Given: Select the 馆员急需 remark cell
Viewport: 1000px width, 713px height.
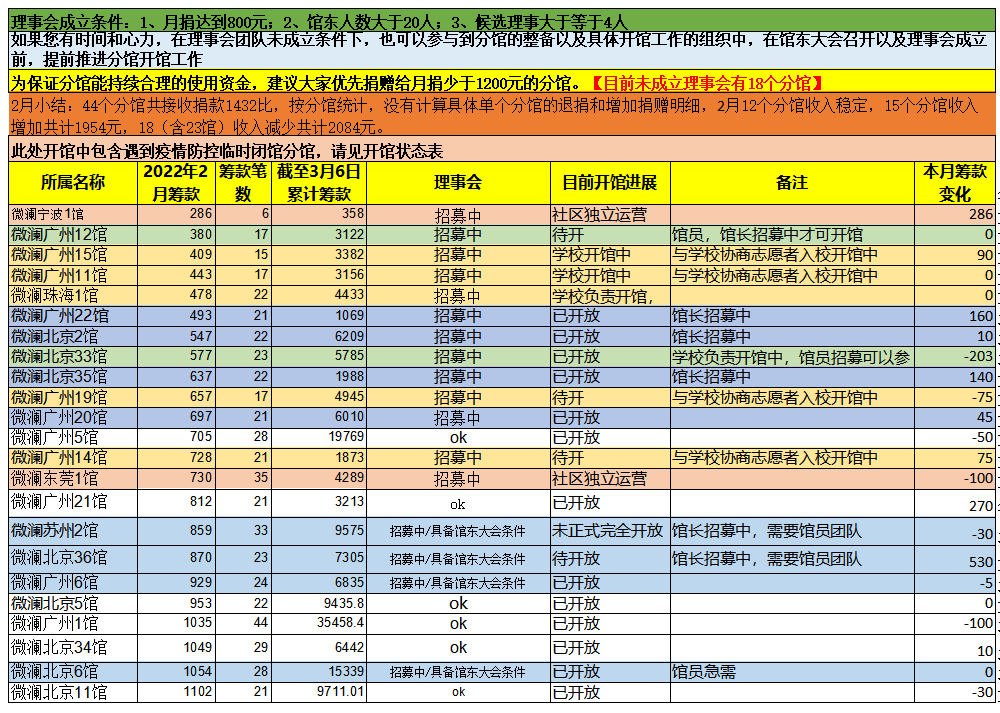Looking at the screenshot, I should (x=791, y=672).
